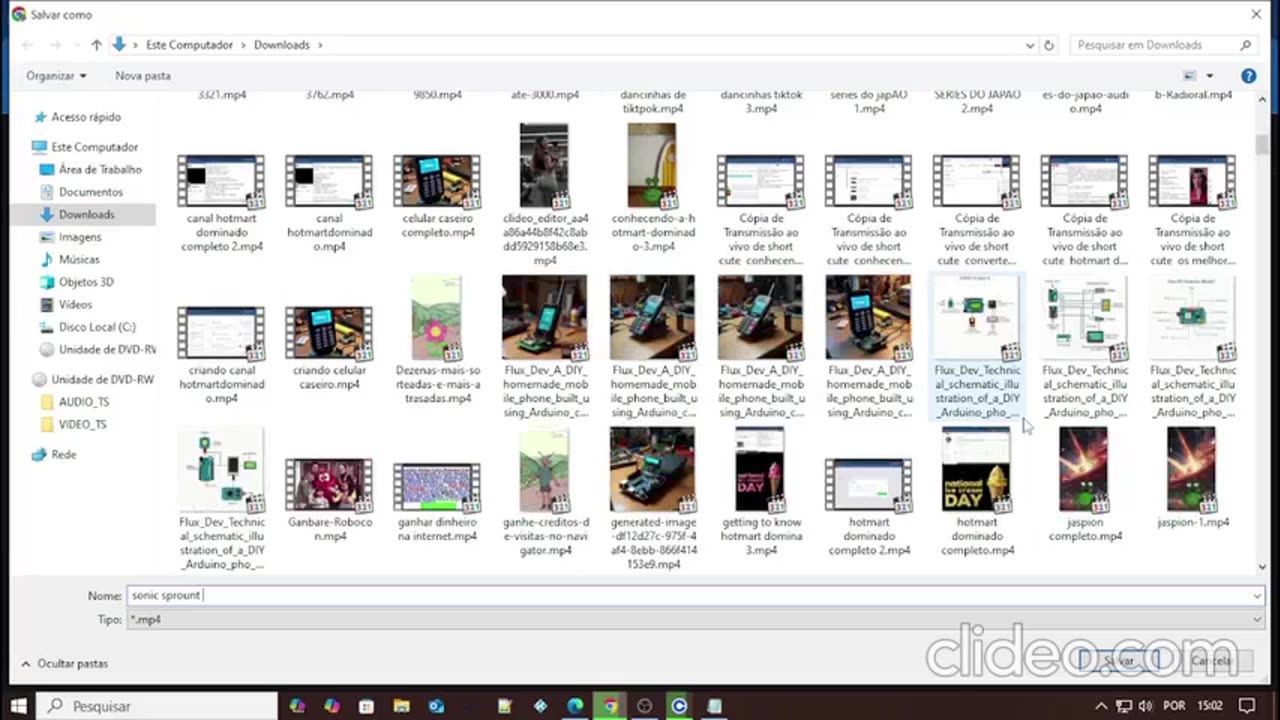
Task: Expand the address bar history dropdown
Action: coord(1029,45)
